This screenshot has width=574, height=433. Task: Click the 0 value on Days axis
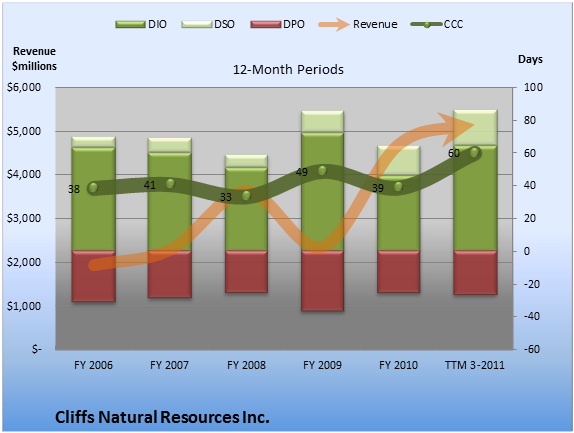(527, 251)
